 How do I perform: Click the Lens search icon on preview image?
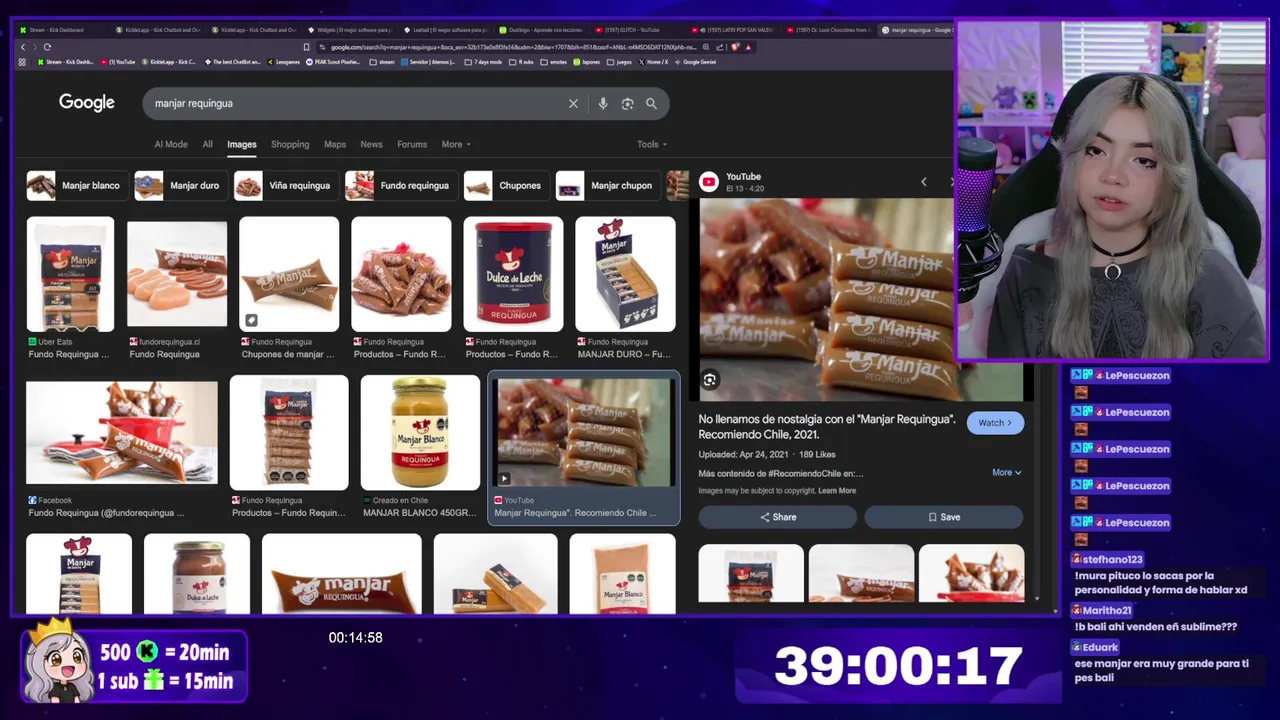(709, 380)
